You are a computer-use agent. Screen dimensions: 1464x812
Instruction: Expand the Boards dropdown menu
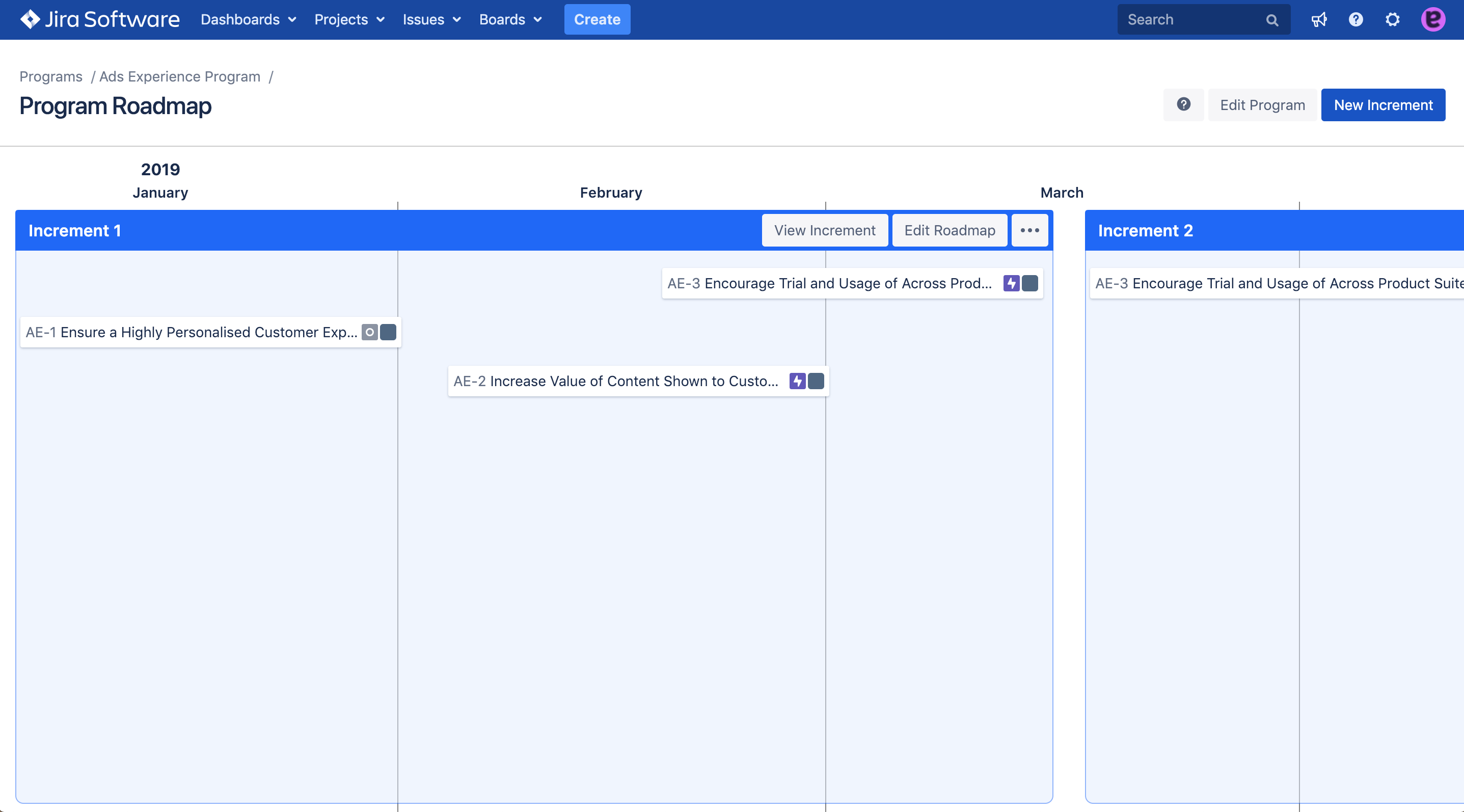[x=510, y=19]
